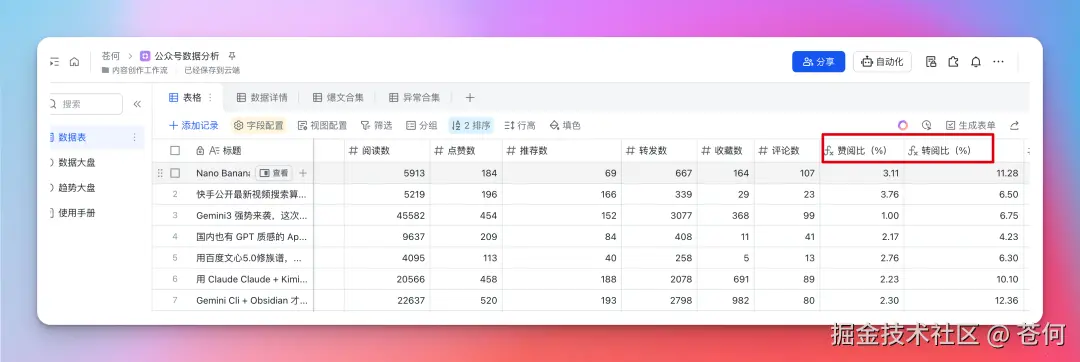
Task: Click the 苍何 breadcrumb link
Action: [111, 56]
